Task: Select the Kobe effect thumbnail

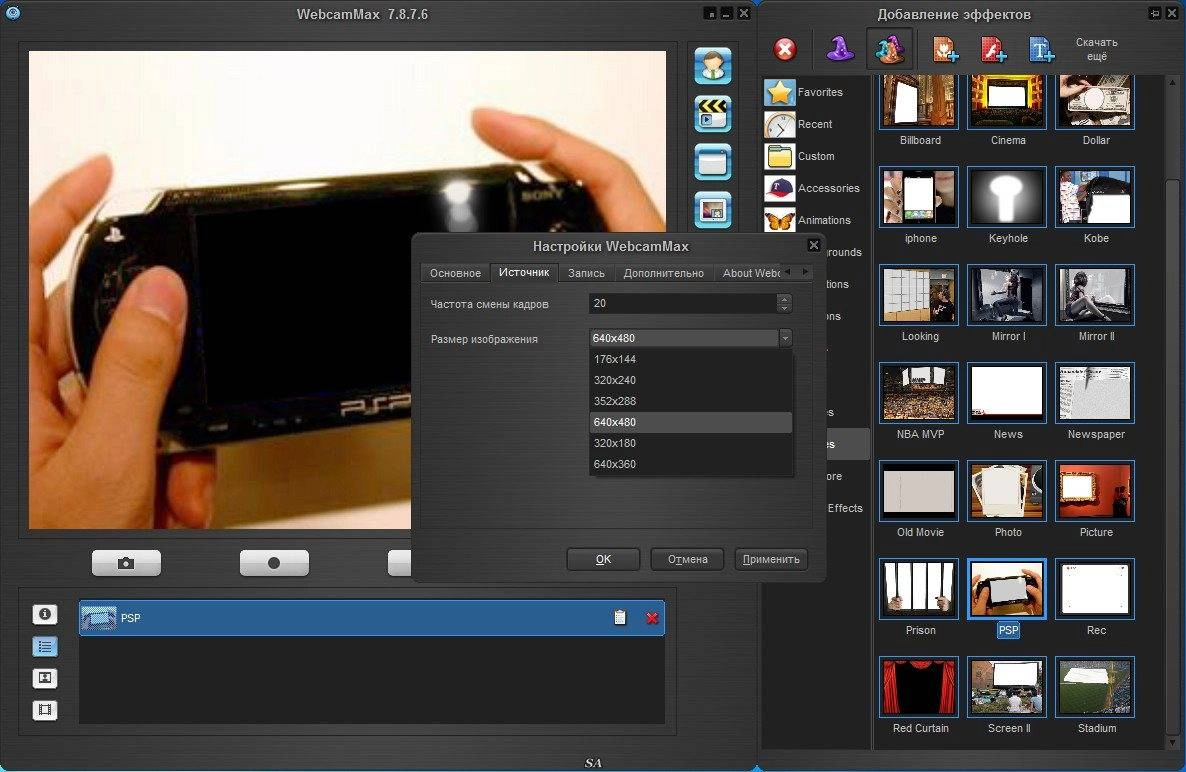Action: coord(1095,197)
